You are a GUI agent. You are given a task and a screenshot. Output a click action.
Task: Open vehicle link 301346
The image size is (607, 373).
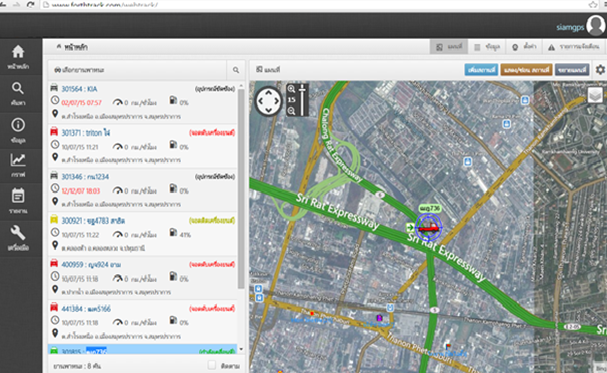85,177
